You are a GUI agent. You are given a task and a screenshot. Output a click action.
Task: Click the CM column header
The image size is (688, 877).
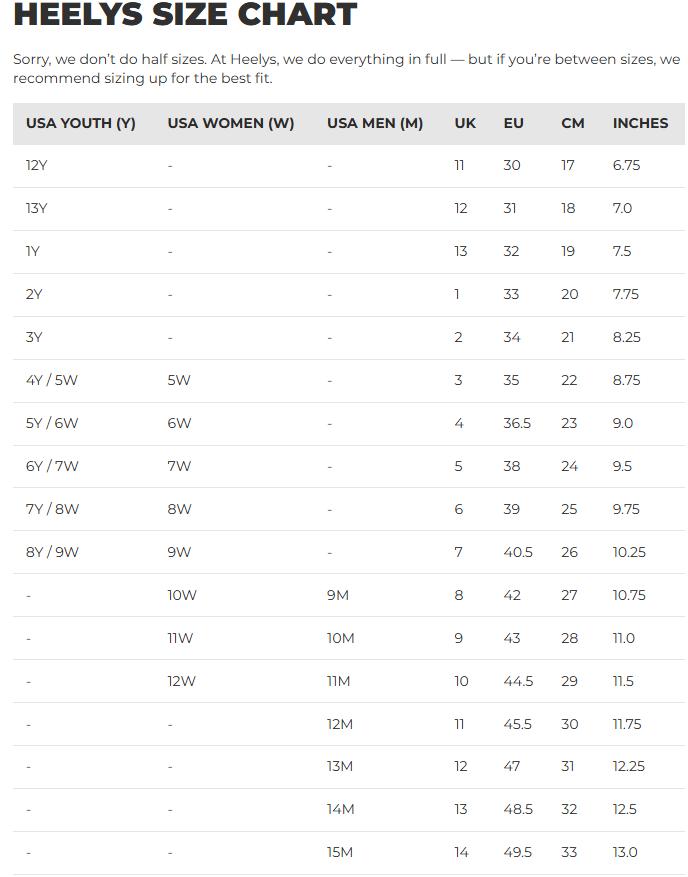(x=573, y=123)
